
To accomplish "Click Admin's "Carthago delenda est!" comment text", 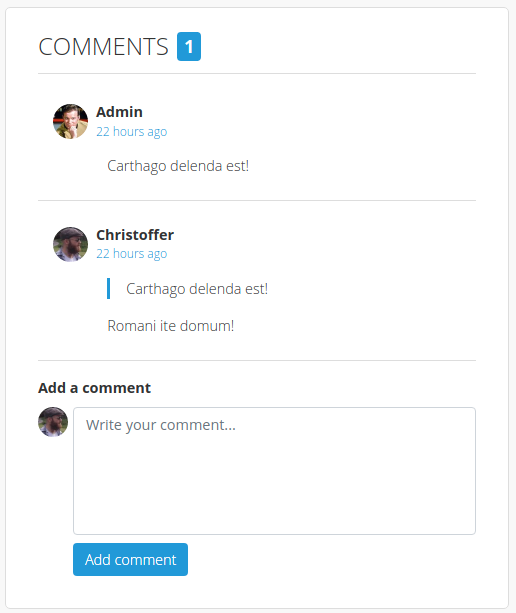I will pos(178,166).
